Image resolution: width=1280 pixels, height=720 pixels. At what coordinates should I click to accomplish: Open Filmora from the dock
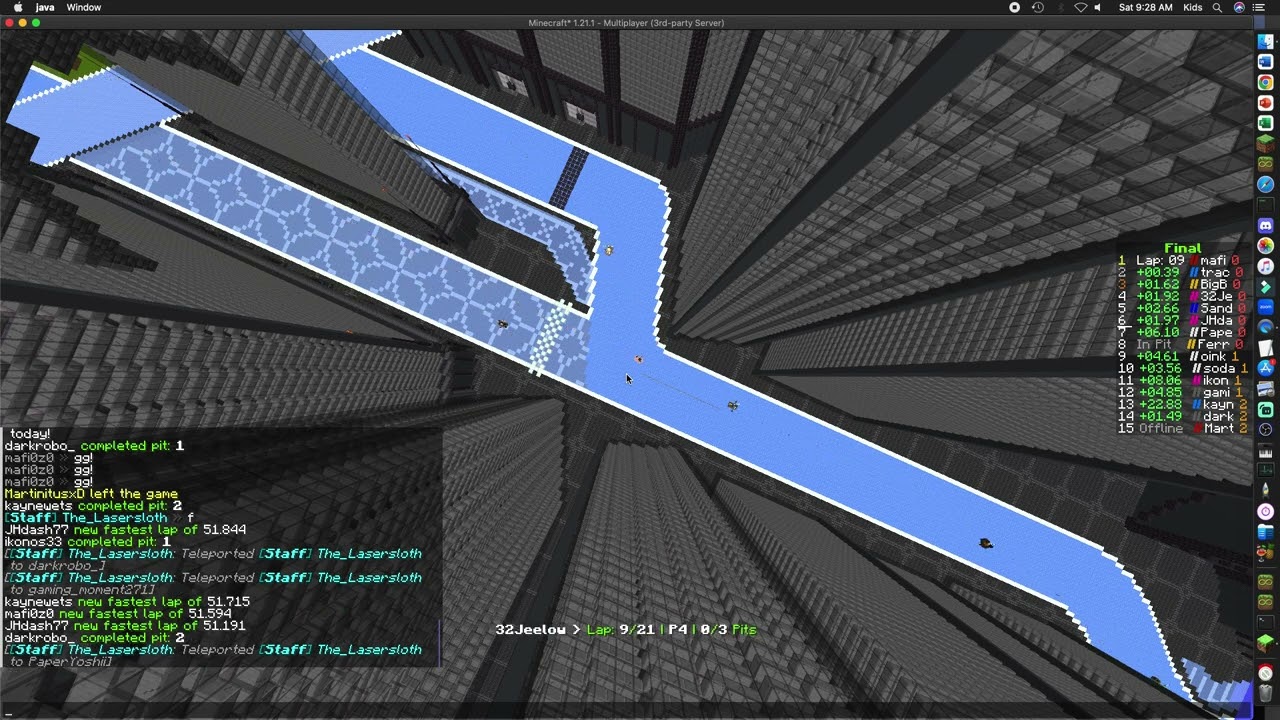(1265, 286)
